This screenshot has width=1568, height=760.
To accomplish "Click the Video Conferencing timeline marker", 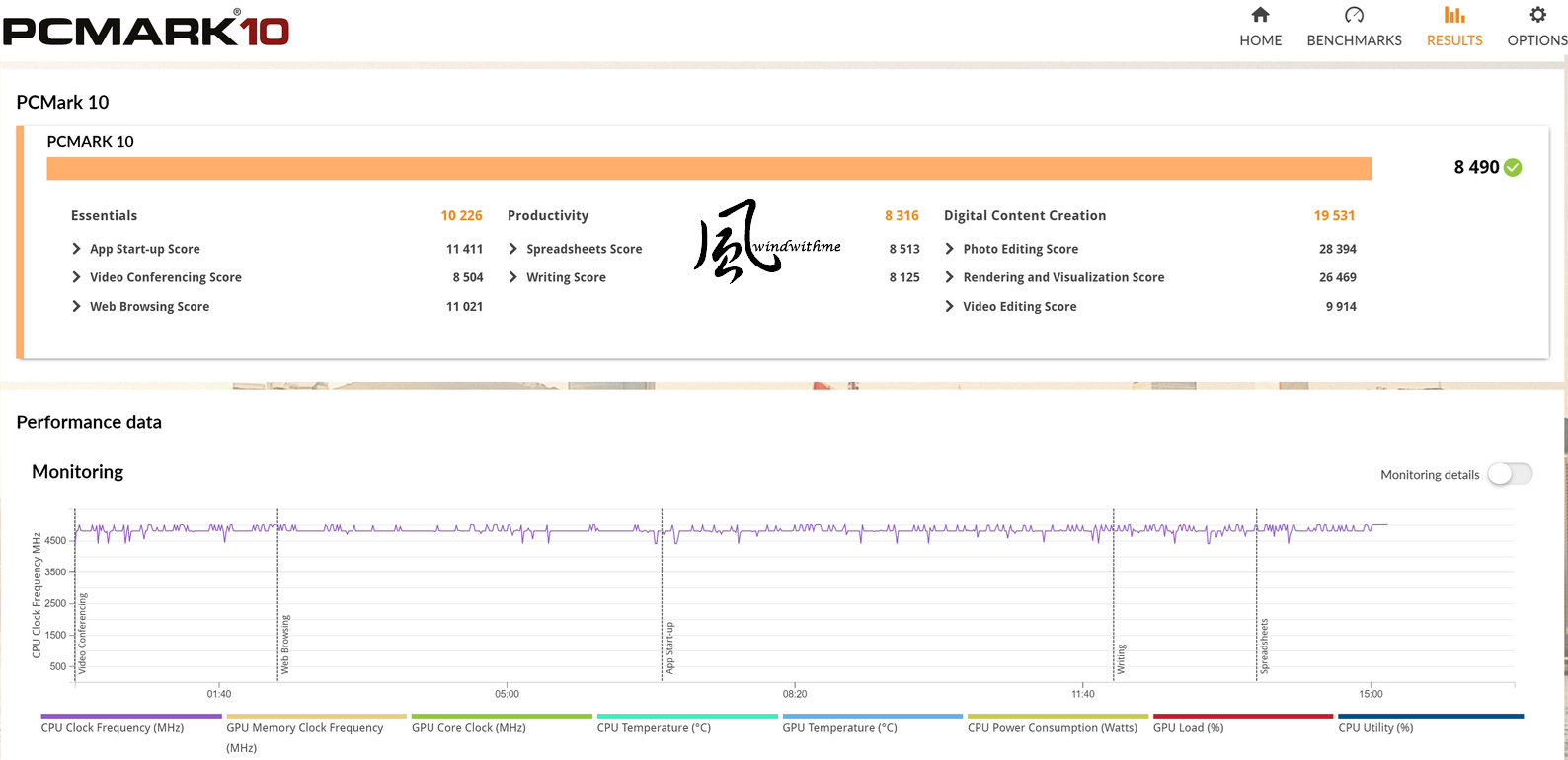I will click(x=82, y=633).
